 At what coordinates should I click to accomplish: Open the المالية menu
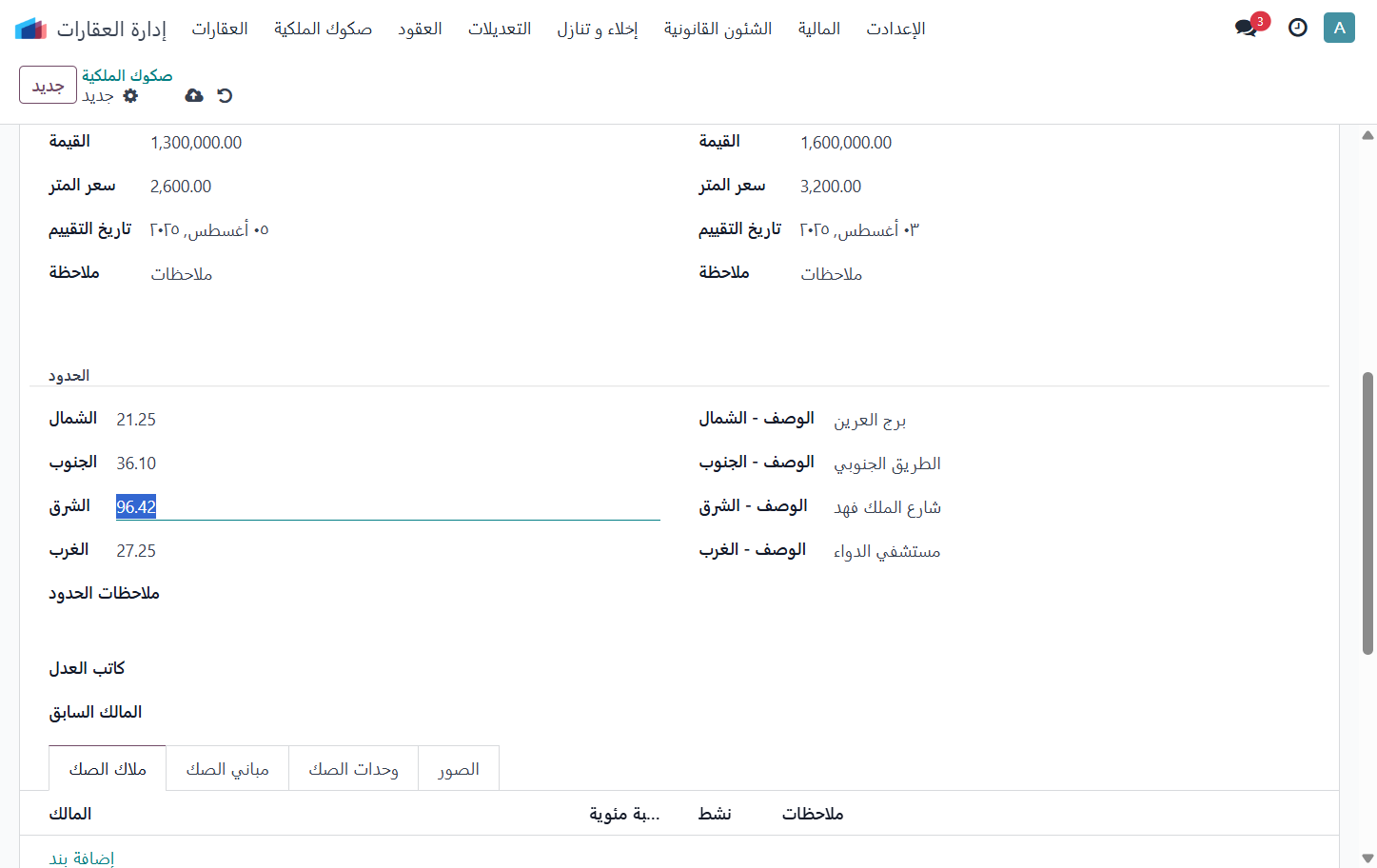(x=819, y=29)
